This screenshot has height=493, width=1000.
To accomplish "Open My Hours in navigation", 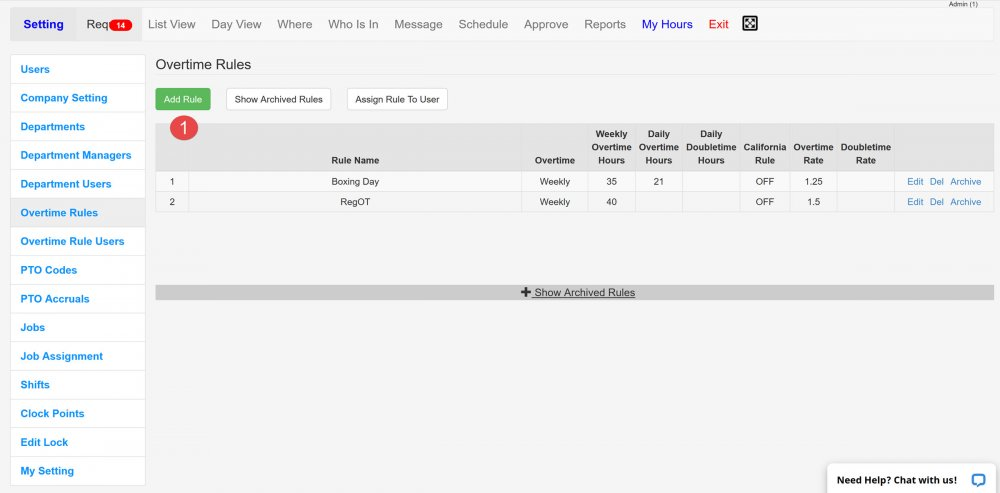I will coord(667,24).
